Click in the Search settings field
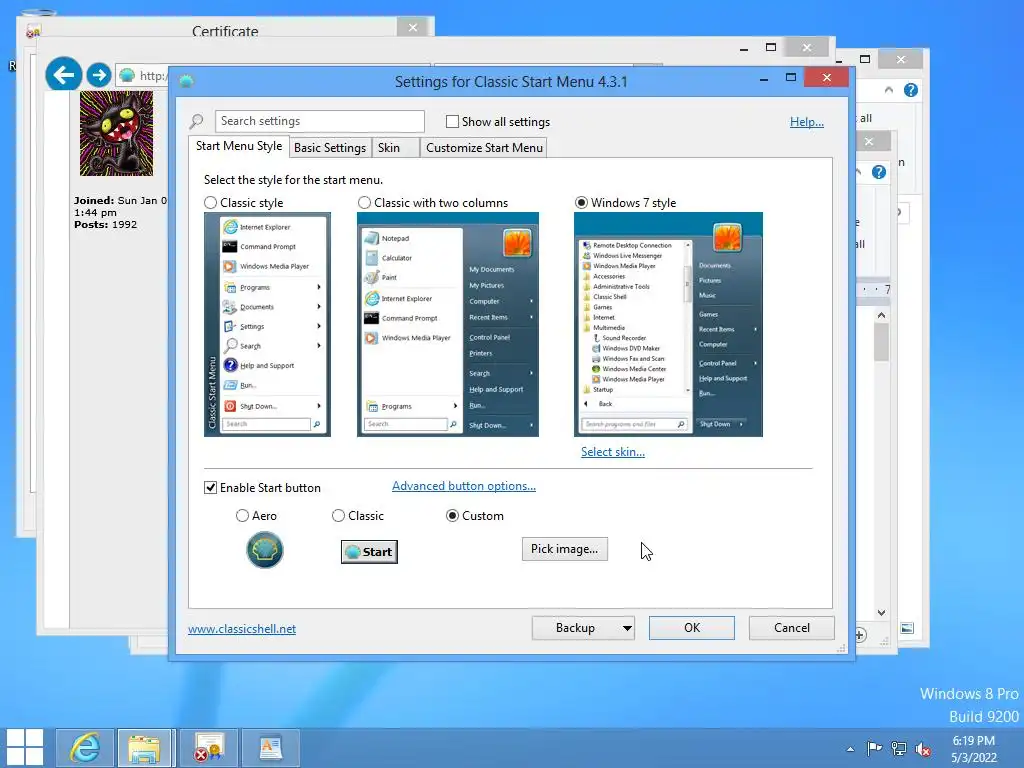Viewport: 1024px width, 768px height. [x=319, y=121]
